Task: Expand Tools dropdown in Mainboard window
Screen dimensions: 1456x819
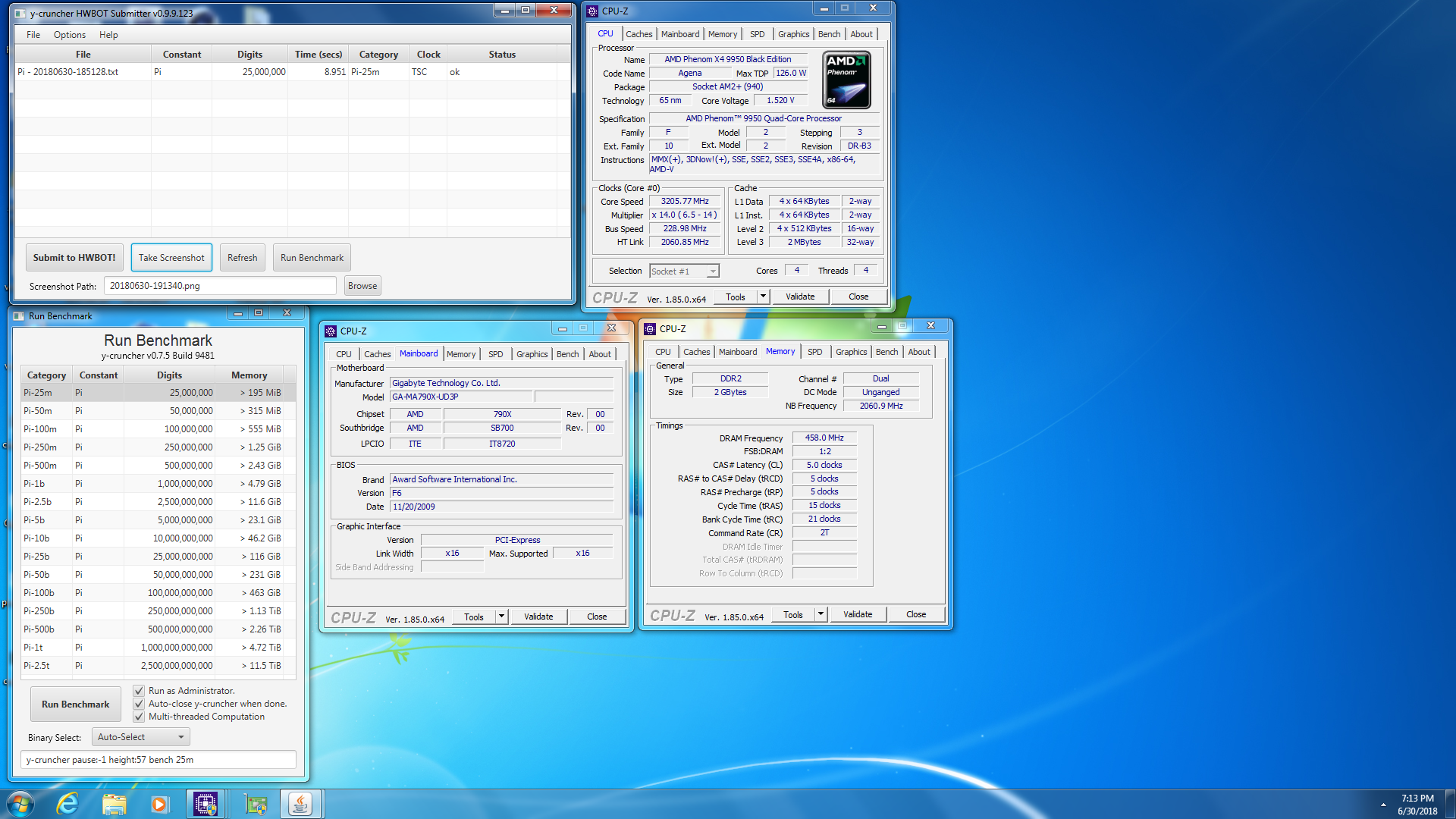Action: [x=501, y=617]
